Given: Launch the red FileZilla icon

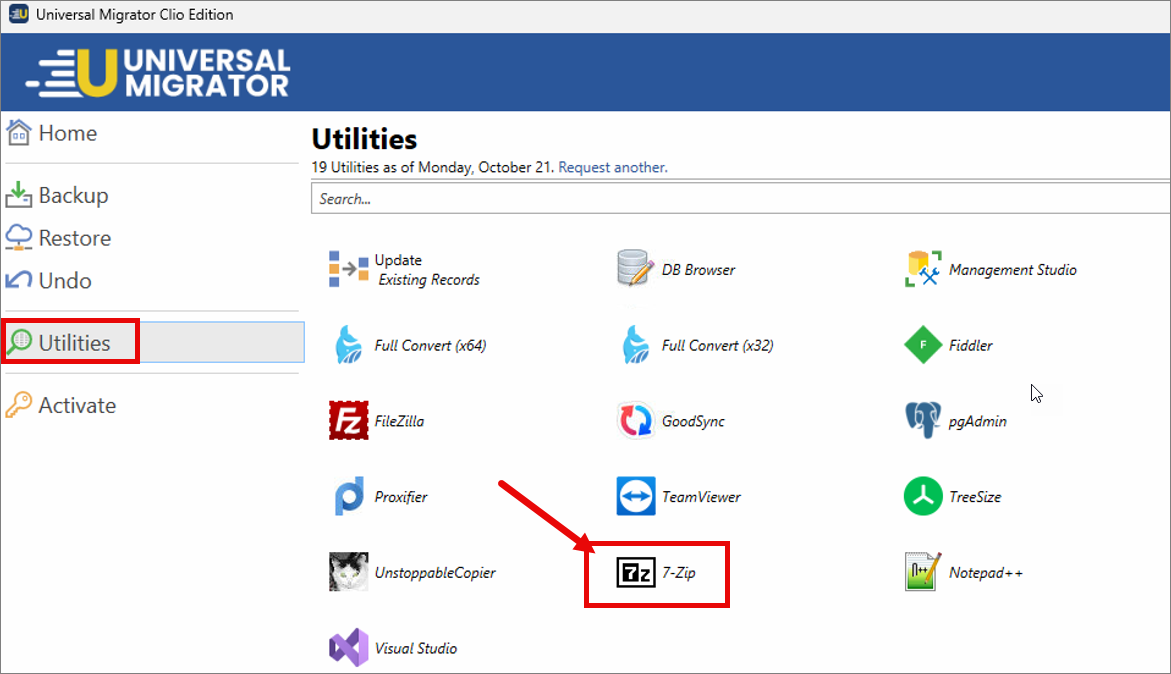Looking at the screenshot, I should click(349, 421).
